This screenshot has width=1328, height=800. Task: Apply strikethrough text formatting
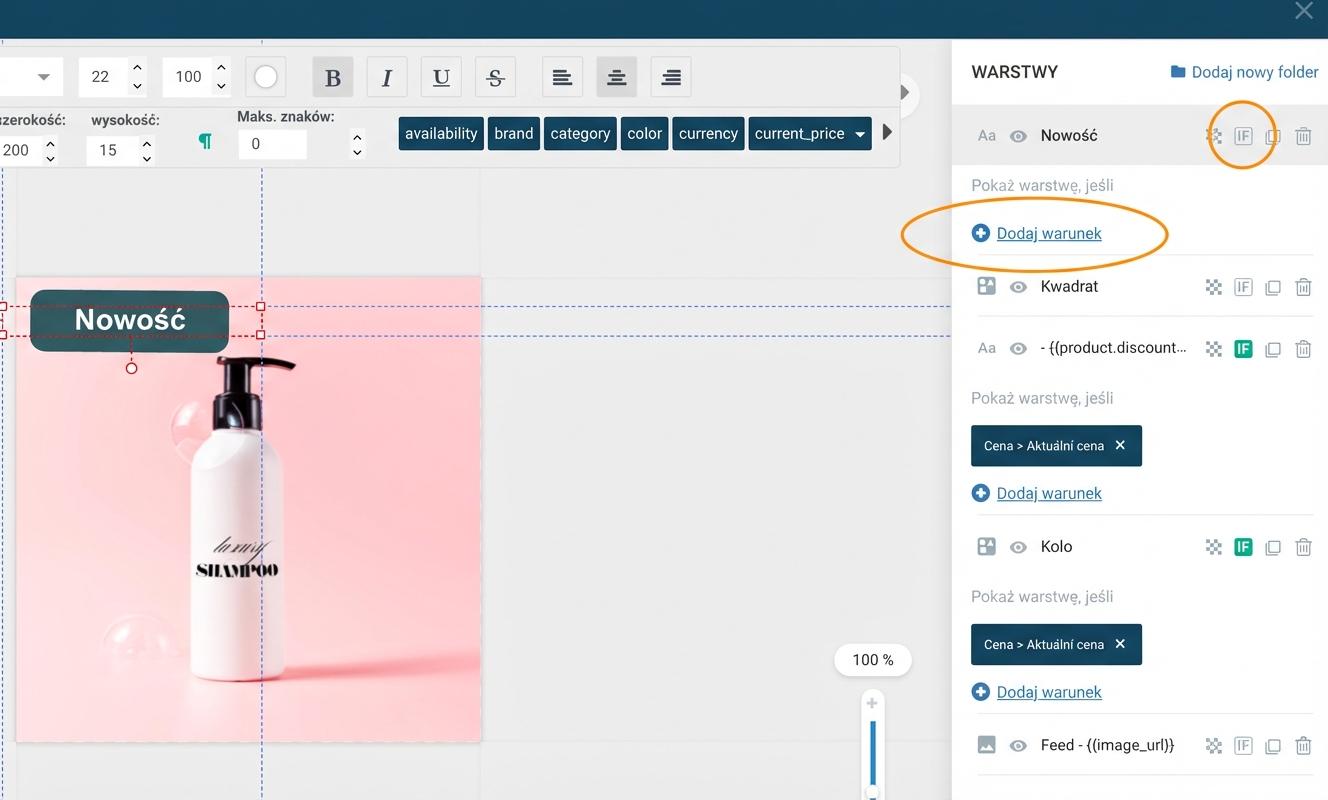[495, 77]
